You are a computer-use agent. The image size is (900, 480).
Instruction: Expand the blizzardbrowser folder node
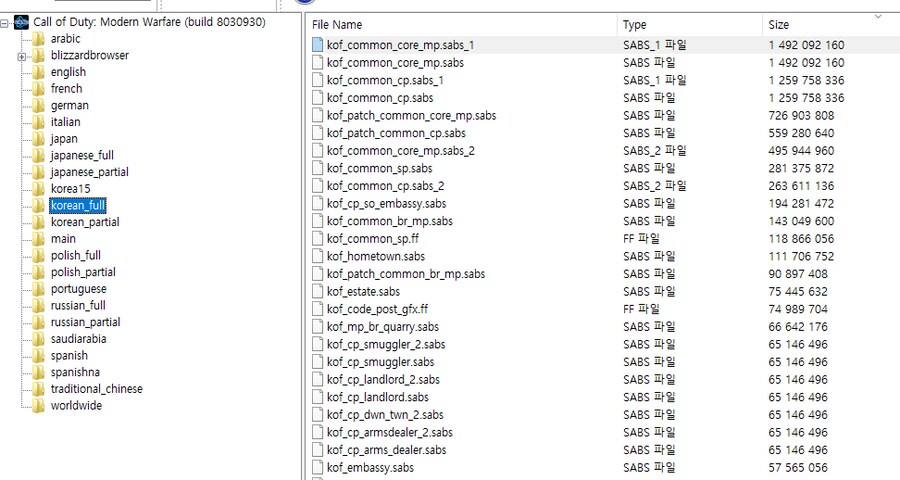[x=21, y=56]
